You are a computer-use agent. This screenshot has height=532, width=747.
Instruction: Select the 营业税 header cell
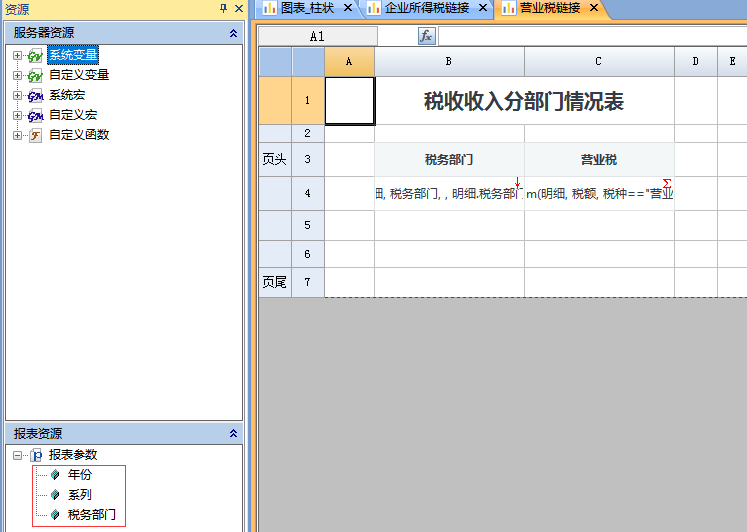click(598, 159)
